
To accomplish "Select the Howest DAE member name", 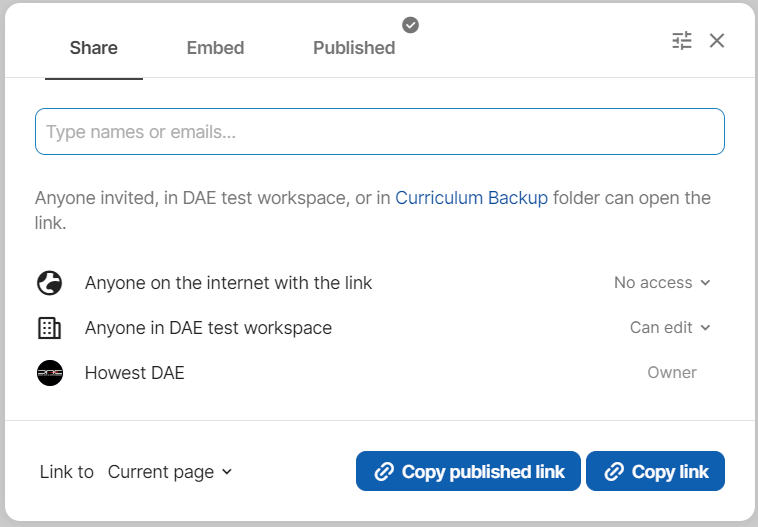I will tap(135, 373).
